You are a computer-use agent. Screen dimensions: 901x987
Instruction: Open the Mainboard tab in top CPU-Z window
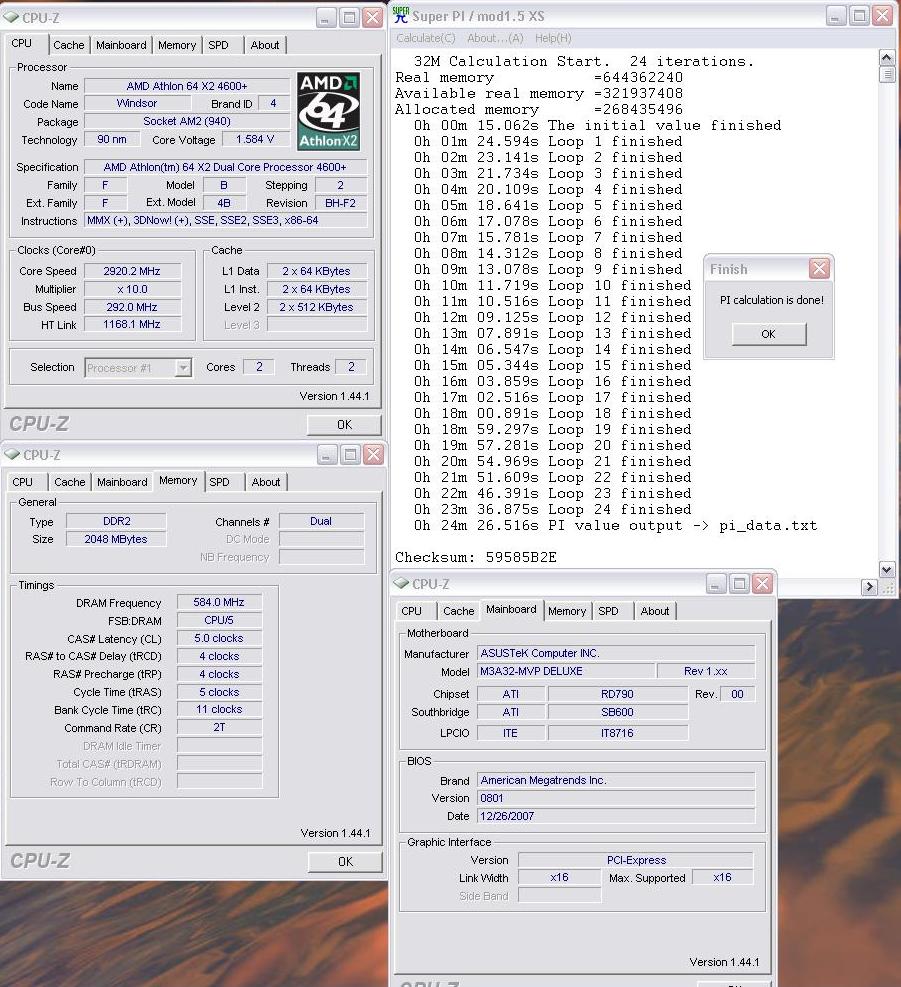point(121,45)
